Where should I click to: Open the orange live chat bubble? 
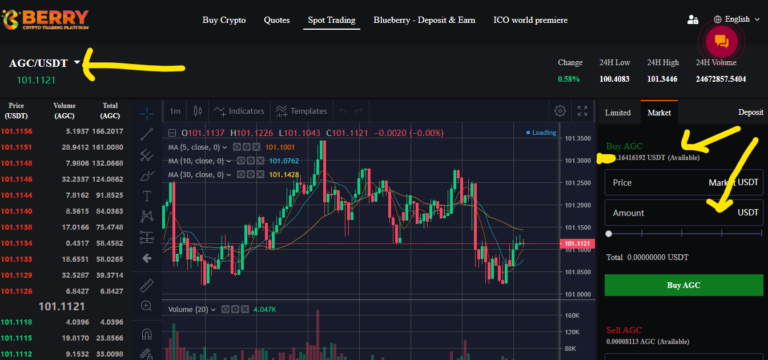(x=721, y=42)
